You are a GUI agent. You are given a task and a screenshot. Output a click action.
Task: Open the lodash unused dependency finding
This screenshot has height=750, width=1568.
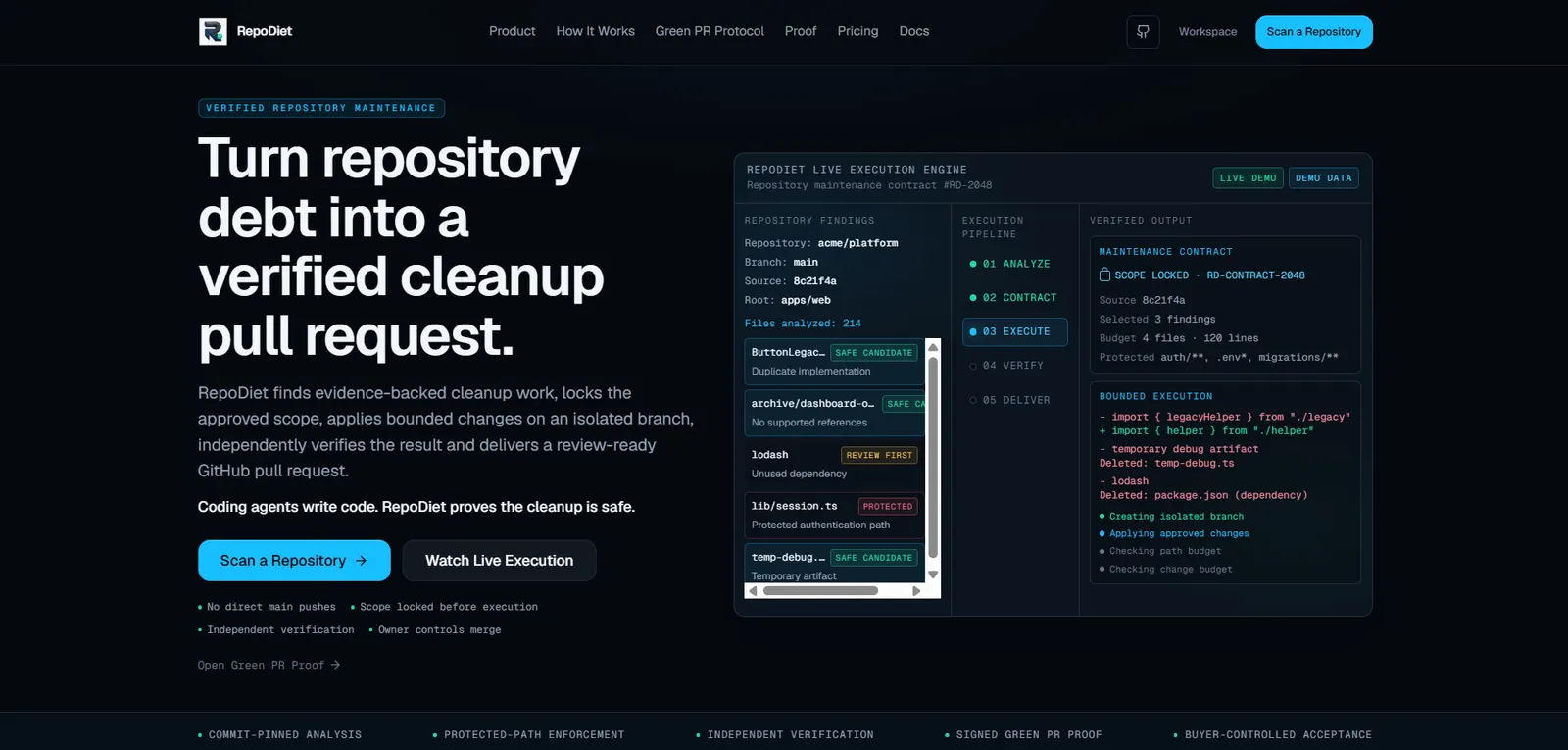coord(834,464)
